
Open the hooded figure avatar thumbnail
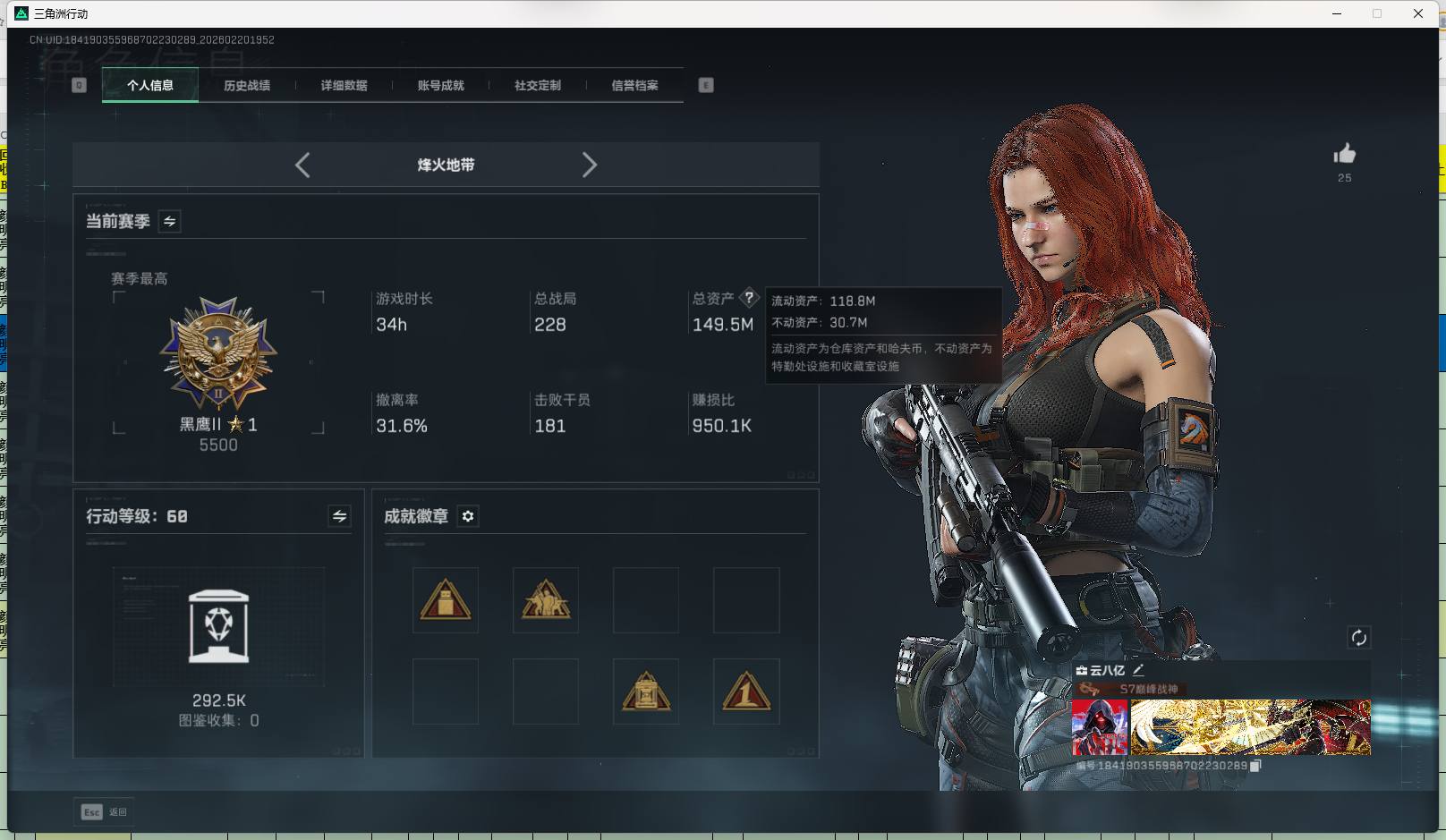point(1101,727)
